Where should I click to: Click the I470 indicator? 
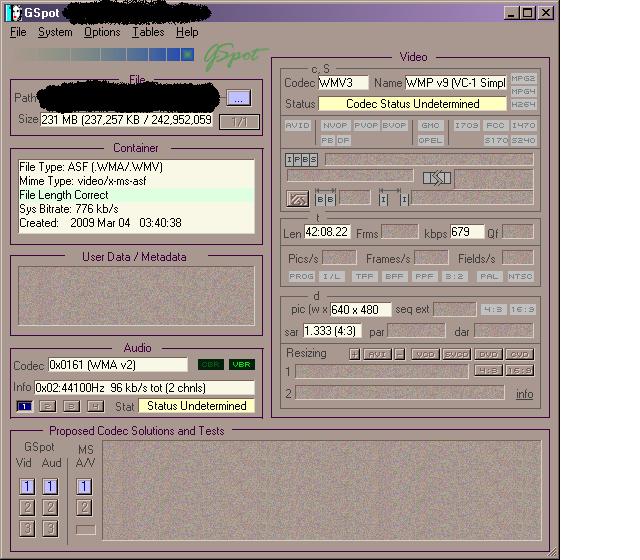[x=523, y=125]
